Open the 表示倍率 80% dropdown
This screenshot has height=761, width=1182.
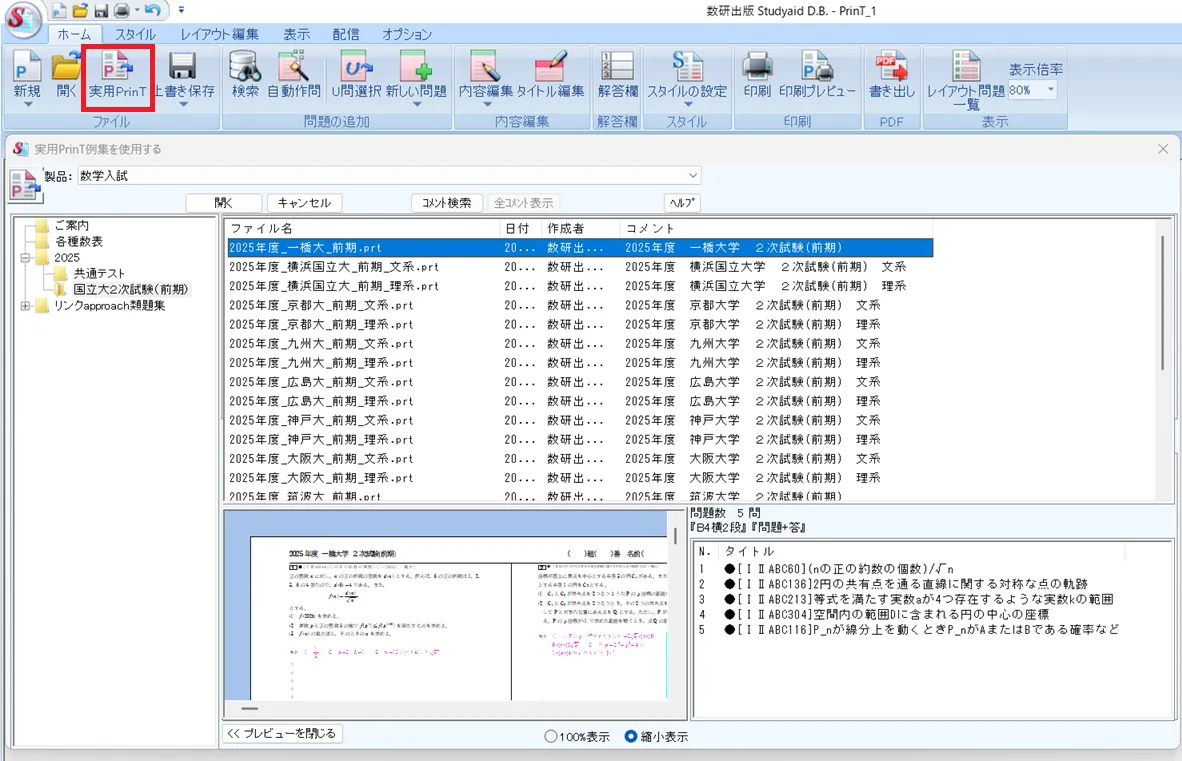(1051, 90)
